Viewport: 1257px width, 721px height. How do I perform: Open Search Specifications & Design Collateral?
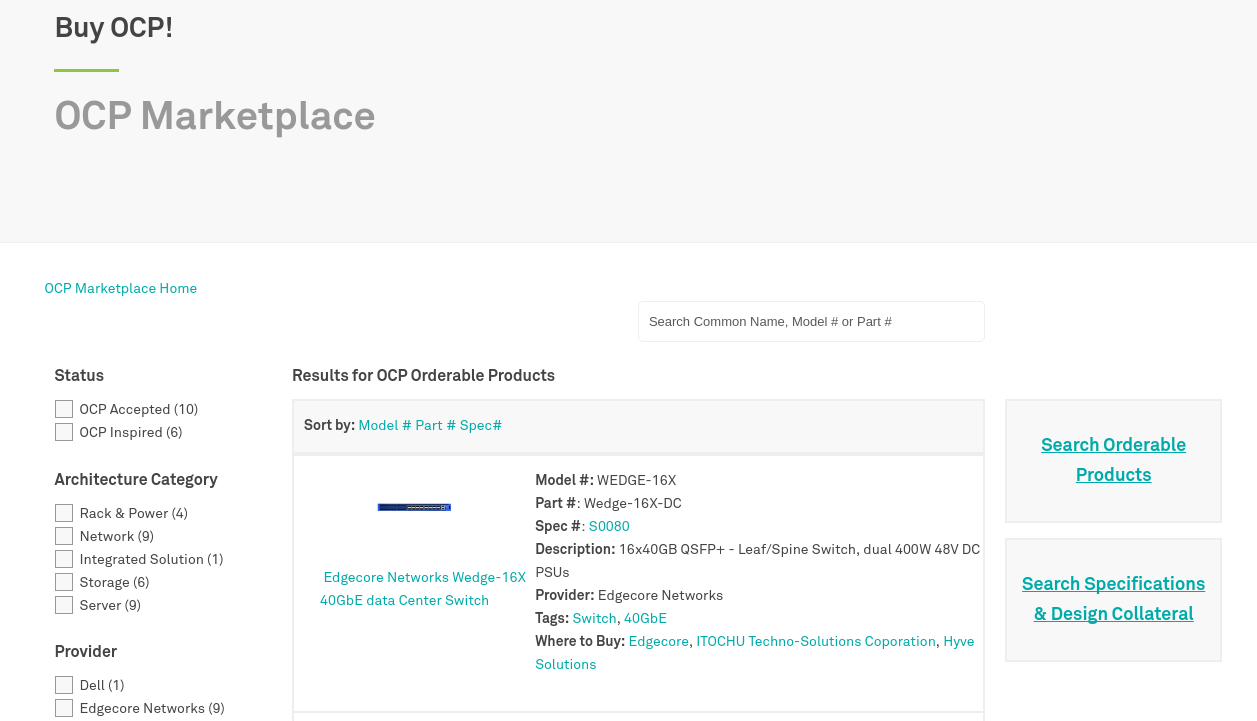click(x=1113, y=599)
